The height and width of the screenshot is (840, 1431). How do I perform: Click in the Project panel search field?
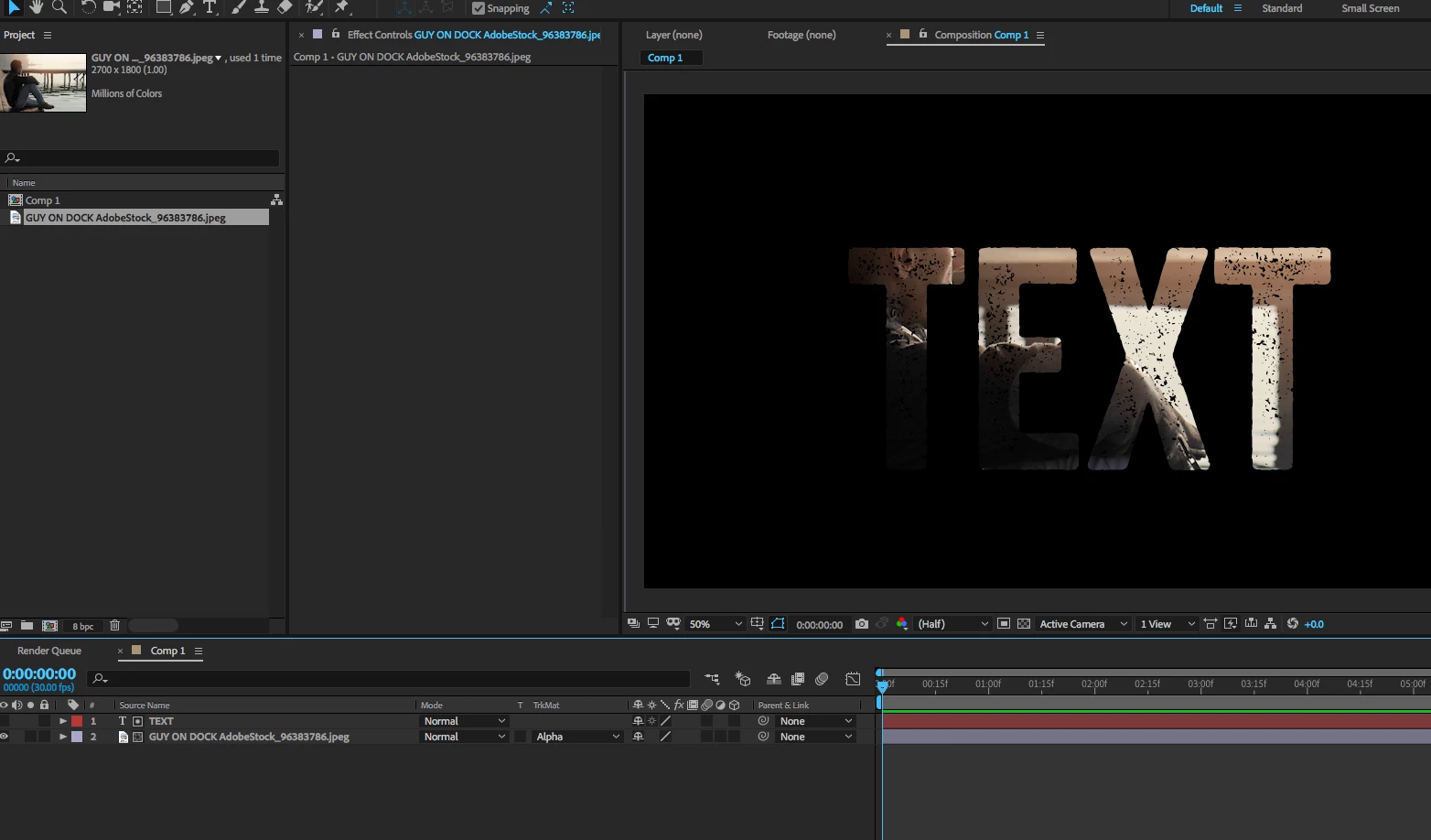(x=140, y=158)
